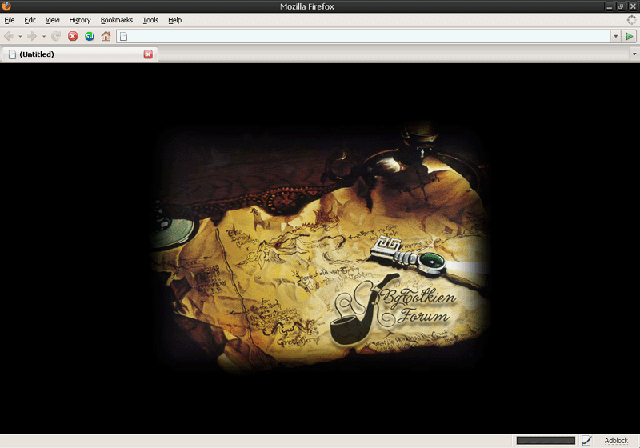640x448 pixels.
Task: Go back with the Back arrow
Action: point(9,36)
